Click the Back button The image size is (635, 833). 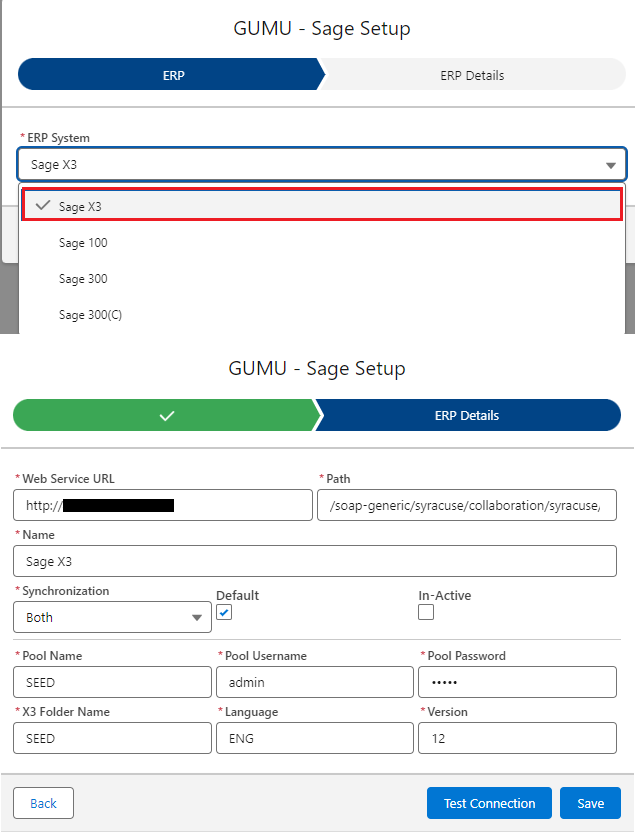tap(43, 803)
